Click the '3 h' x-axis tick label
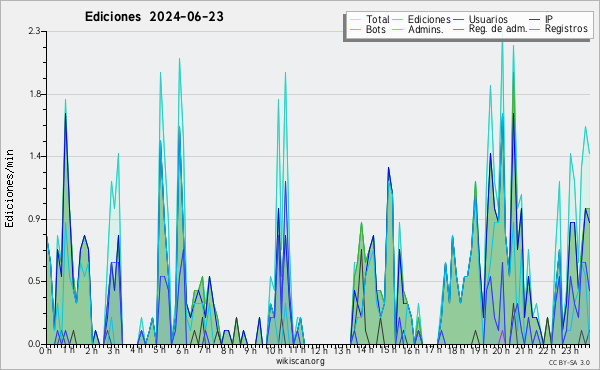 pyautogui.click(x=113, y=351)
